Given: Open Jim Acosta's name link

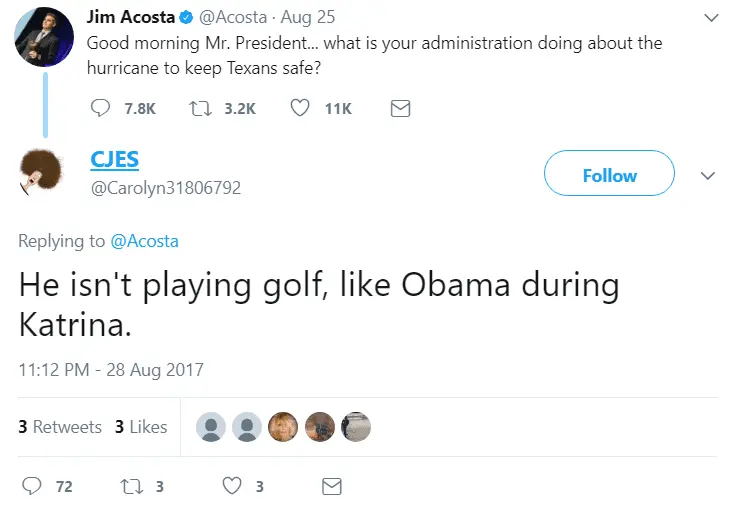Looking at the screenshot, I should (128, 17).
